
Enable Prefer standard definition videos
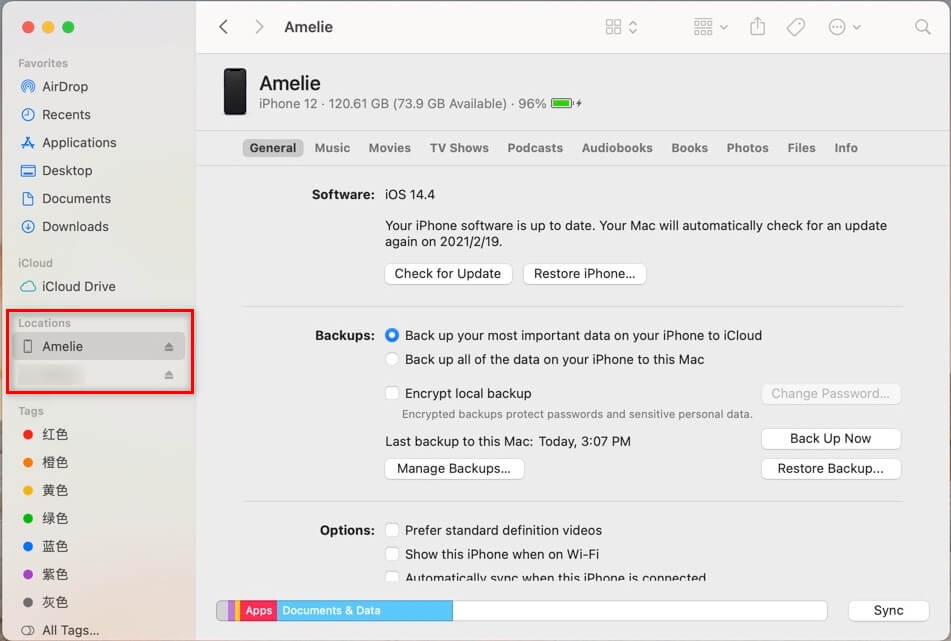point(392,530)
